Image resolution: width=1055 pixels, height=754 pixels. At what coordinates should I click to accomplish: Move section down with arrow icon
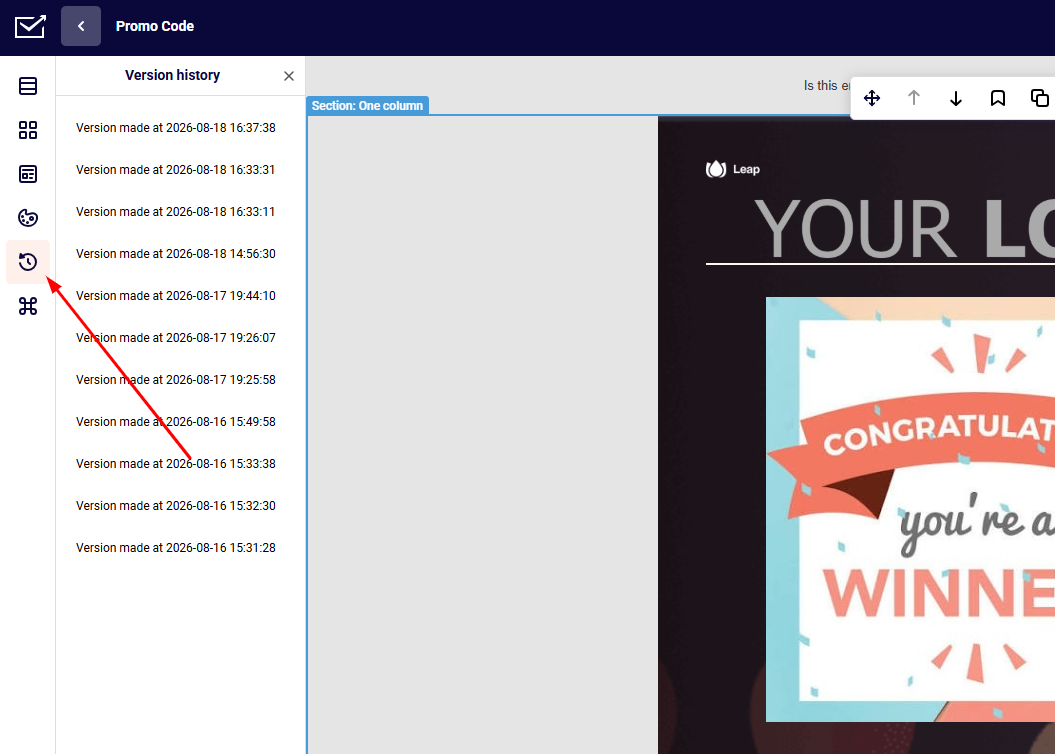pyautogui.click(x=955, y=98)
